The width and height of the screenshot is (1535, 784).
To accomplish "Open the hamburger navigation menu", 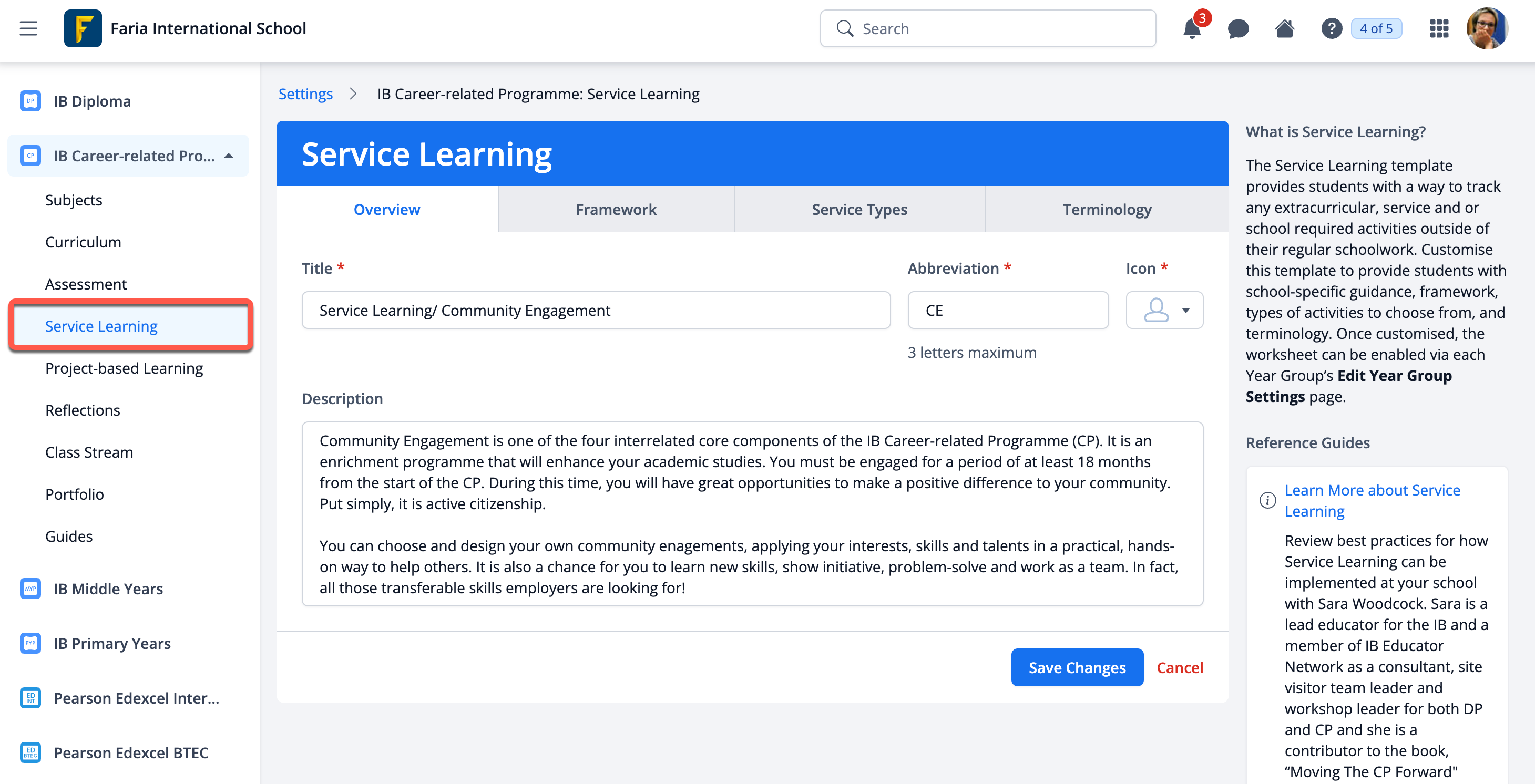I will click(x=28, y=28).
